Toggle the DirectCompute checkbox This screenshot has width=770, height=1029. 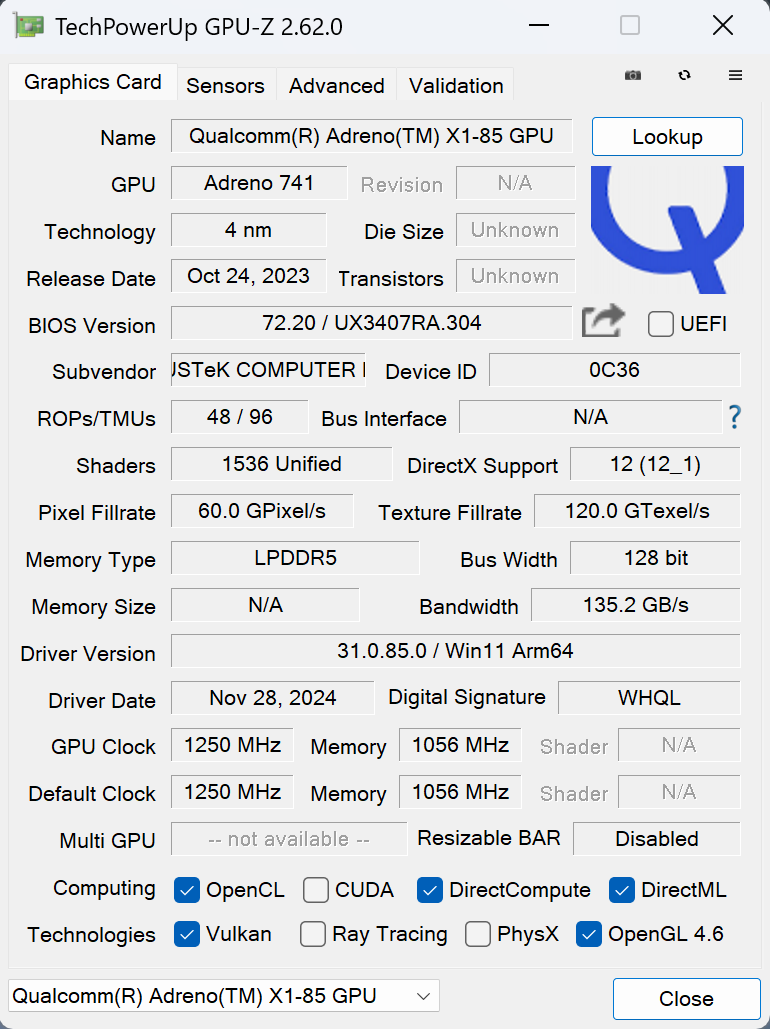tap(430, 891)
